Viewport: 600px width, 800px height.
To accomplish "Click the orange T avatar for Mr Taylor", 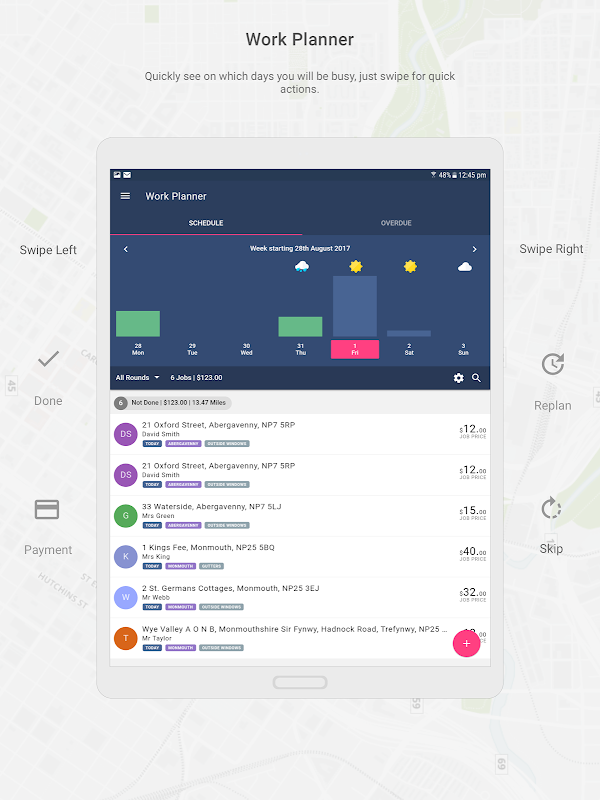I will click(126, 638).
